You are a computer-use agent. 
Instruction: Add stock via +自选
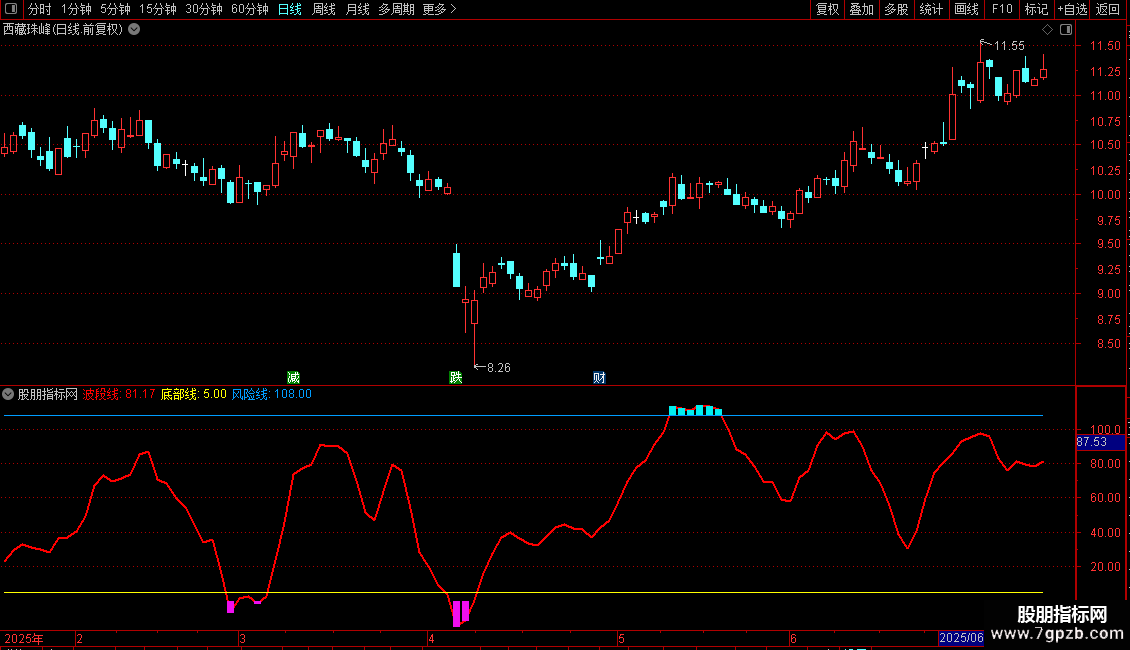1072,9
